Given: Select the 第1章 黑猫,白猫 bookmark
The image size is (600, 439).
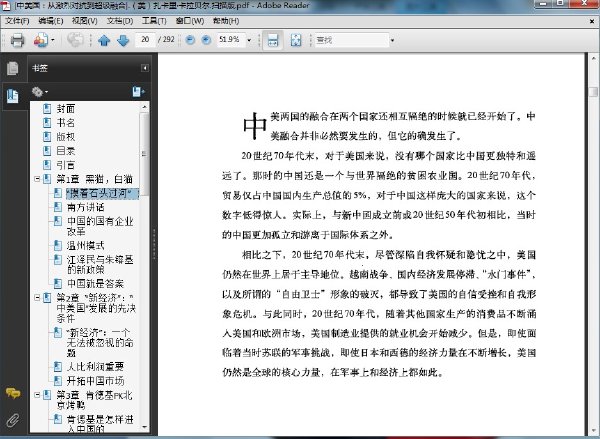Looking at the screenshot, I should 95,179.
